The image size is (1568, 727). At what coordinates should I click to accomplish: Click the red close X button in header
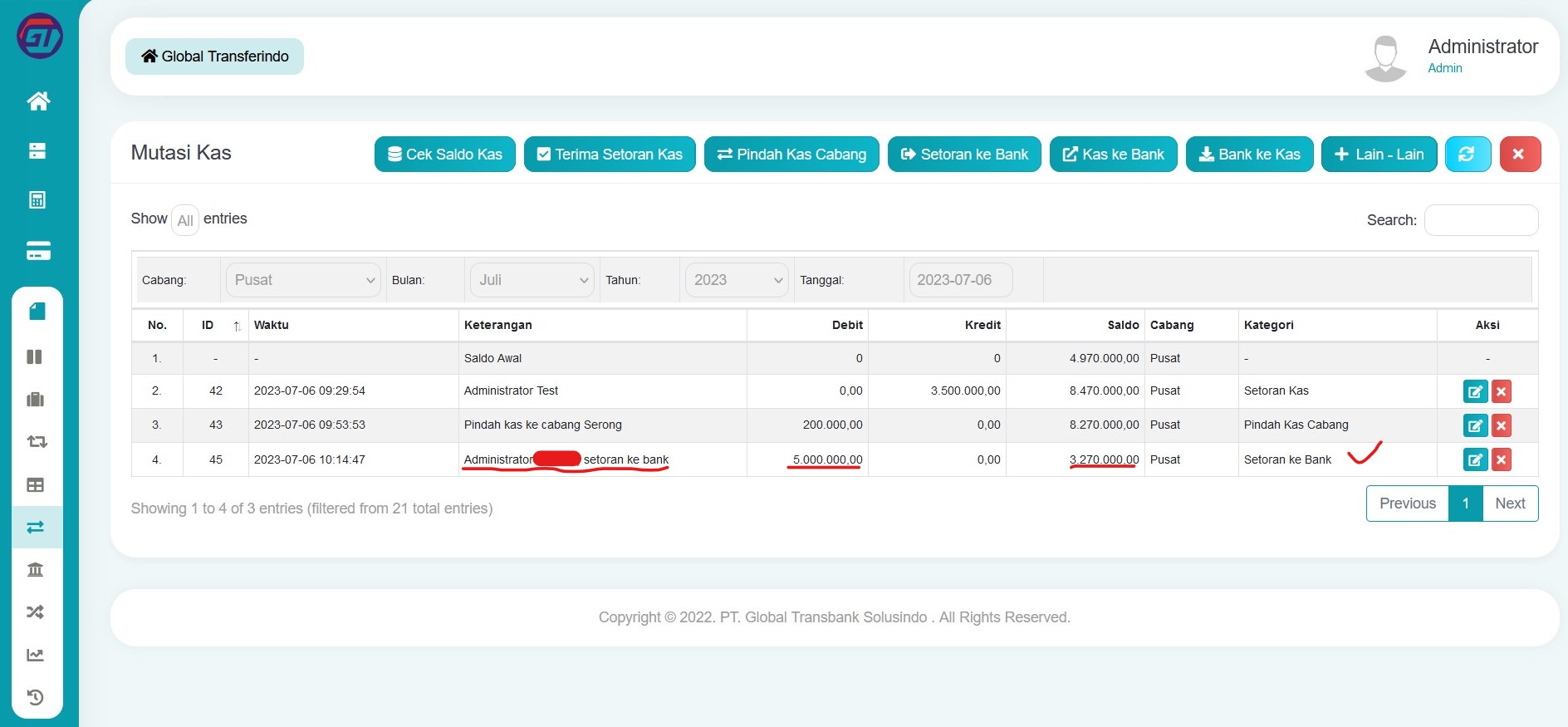click(x=1520, y=154)
